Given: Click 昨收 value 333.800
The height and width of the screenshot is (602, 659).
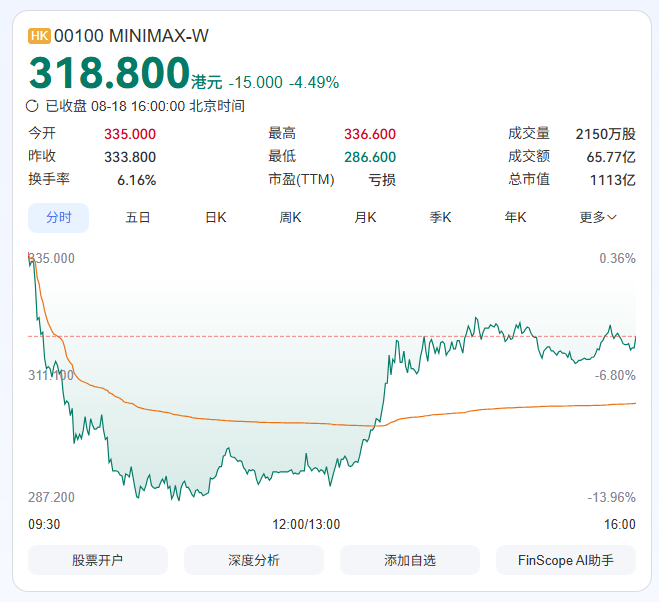Looking at the screenshot, I should (130, 157).
